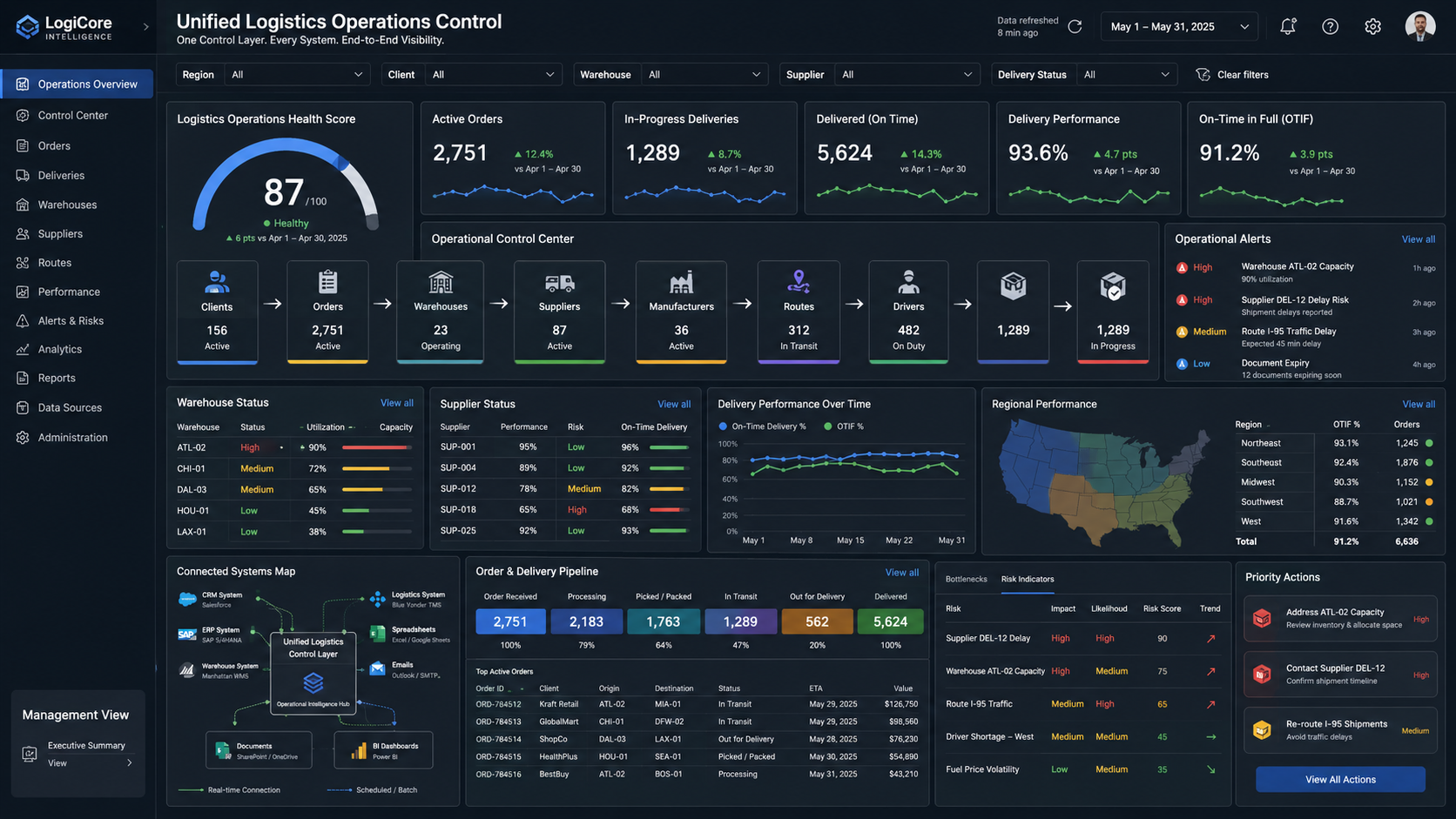The height and width of the screenshot is (819, 1456).
Task: Click SUP-018 on-time delivery bar
Action: click(670, 510)
